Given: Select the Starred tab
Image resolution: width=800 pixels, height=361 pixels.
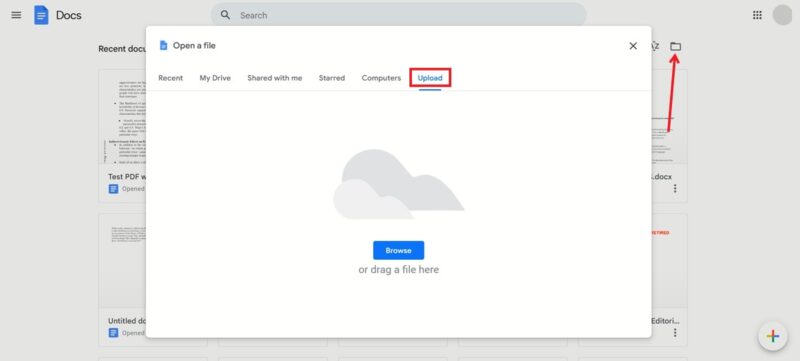Looking at the screenshot, I should click(332, 78).
